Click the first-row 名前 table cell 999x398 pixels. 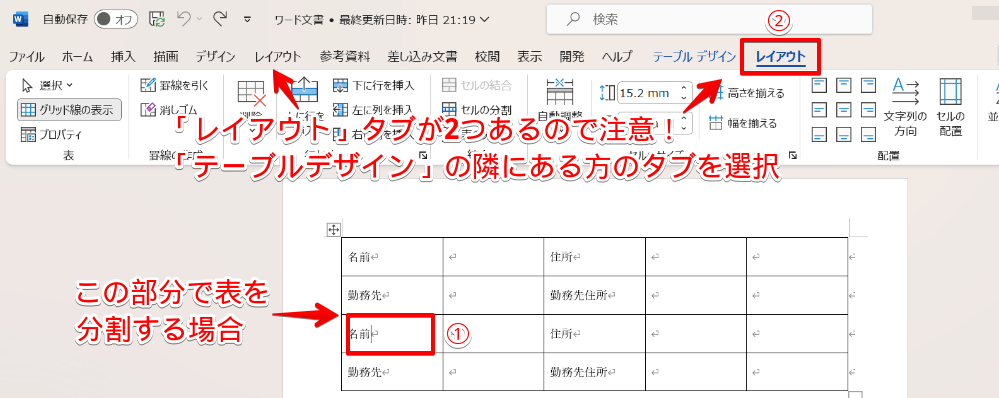(392, 257)
